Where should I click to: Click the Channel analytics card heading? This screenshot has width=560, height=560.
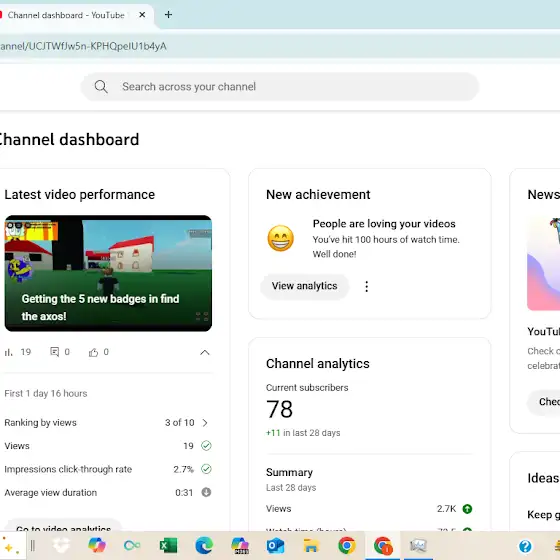pos(318,364)
